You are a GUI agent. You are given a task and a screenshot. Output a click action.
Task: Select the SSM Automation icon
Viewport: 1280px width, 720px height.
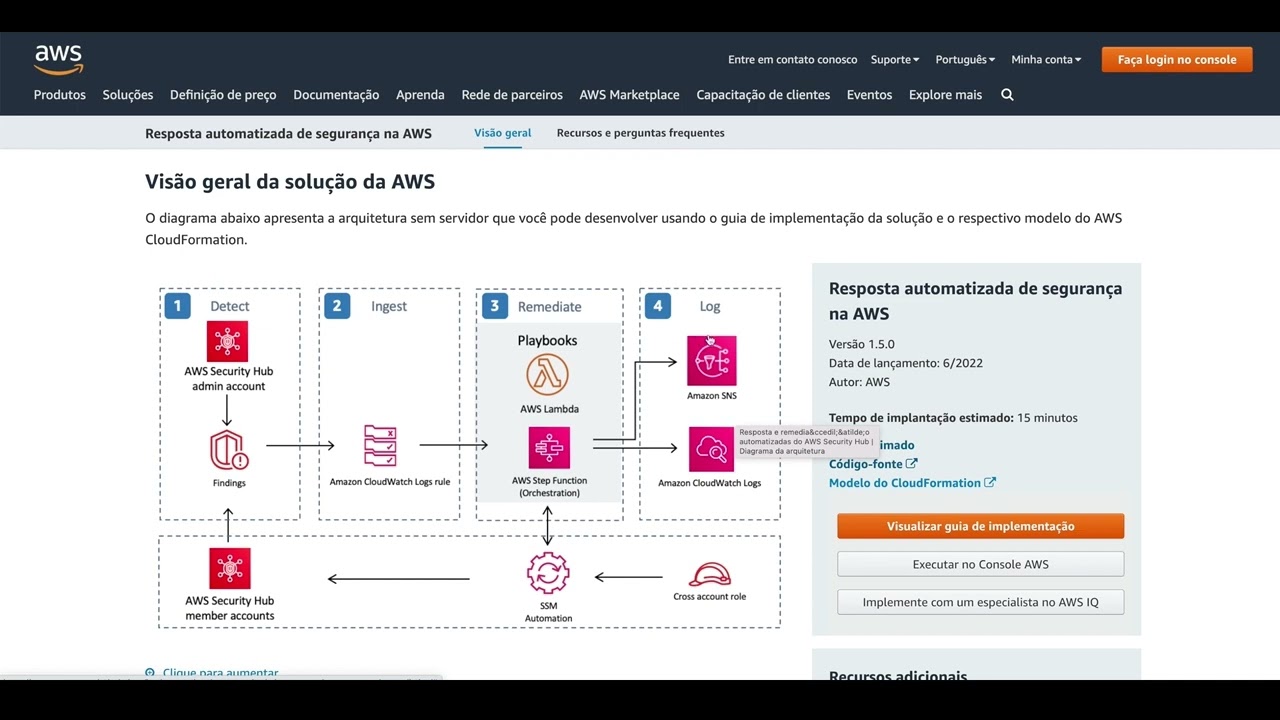pyautogui.click(x=548, y=574)
